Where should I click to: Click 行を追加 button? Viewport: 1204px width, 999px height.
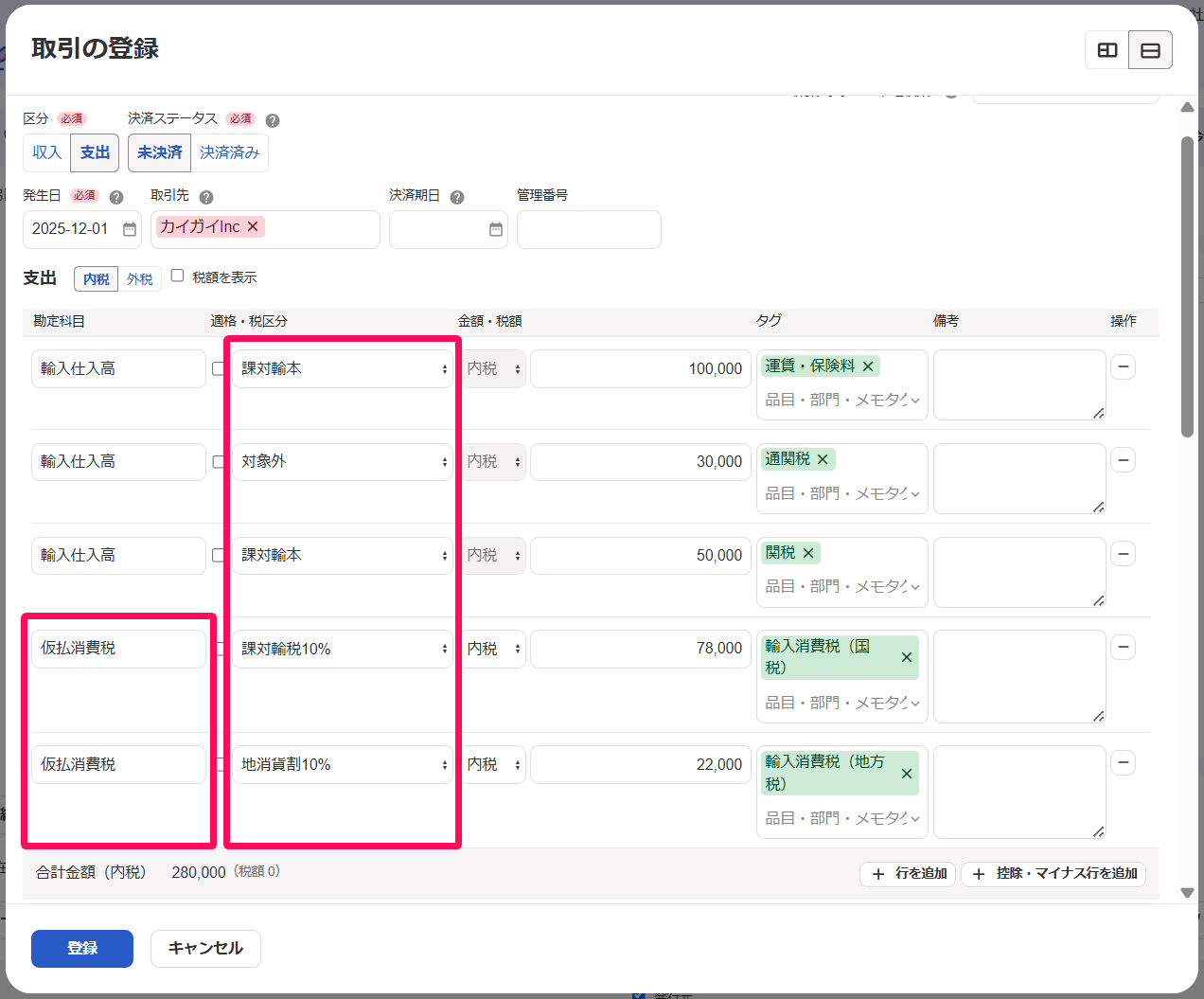point(909,873)
